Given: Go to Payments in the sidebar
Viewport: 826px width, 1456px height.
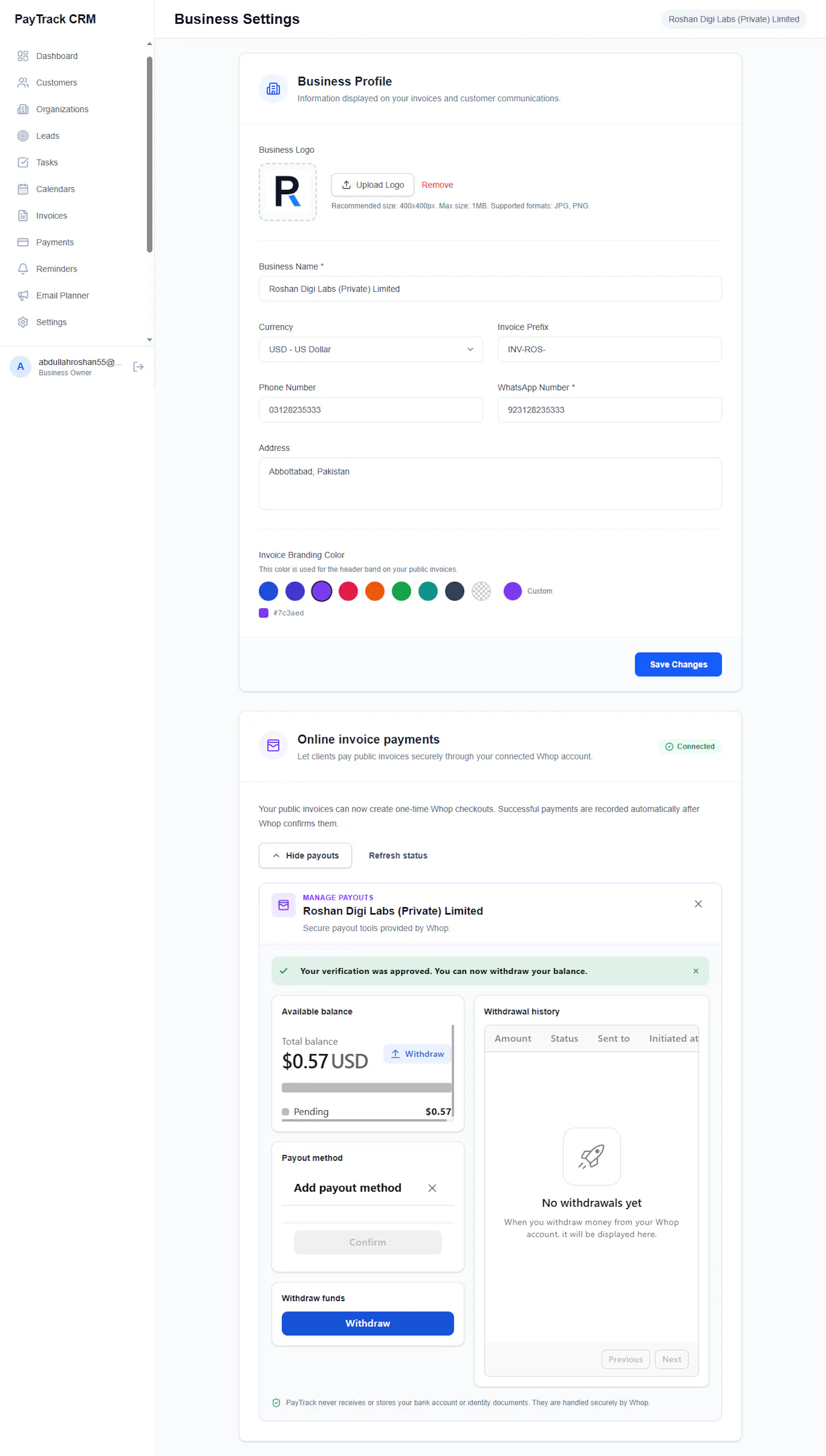Looking at the screenshot, I should [x=55, y=242].
